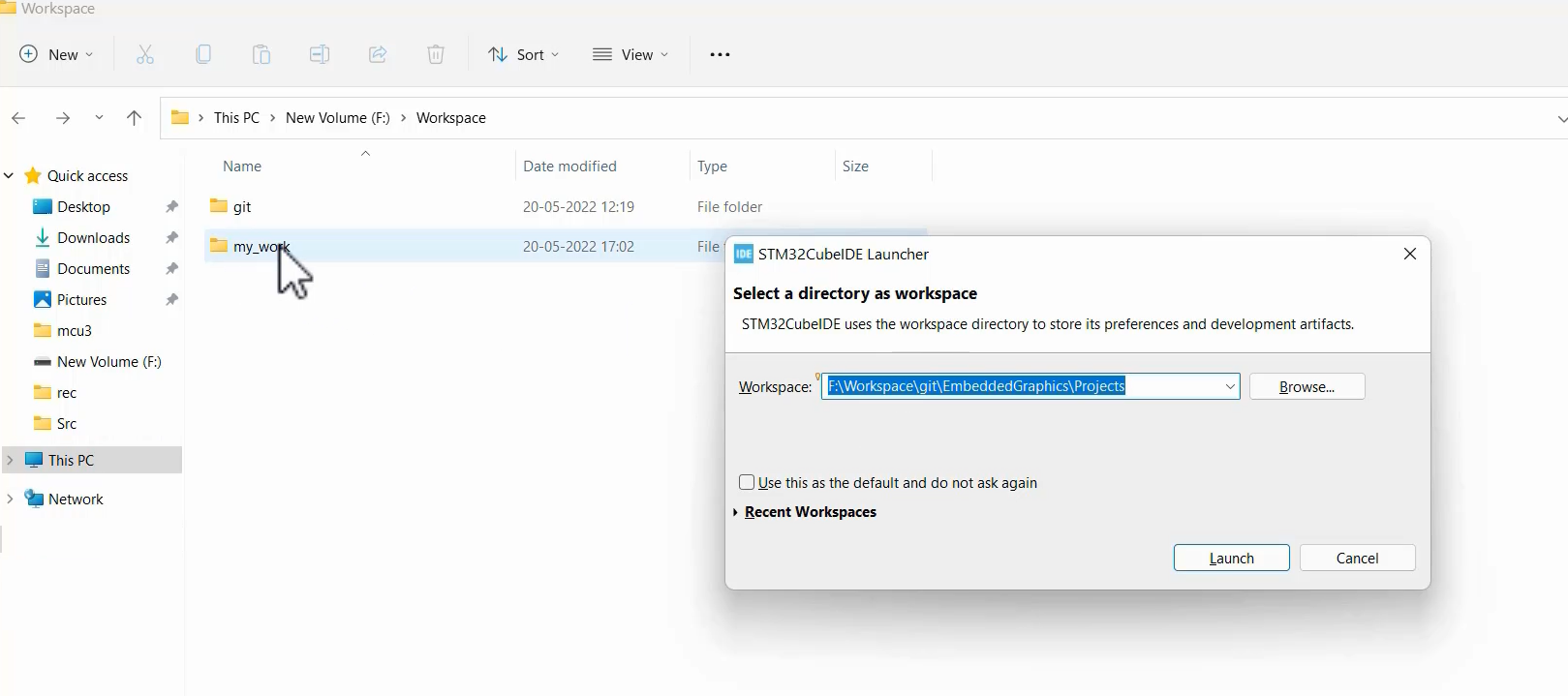This screenshot has height=696, width=1568.
Task: Click 'File folder' type for git
Action: (x=730, y=207)
